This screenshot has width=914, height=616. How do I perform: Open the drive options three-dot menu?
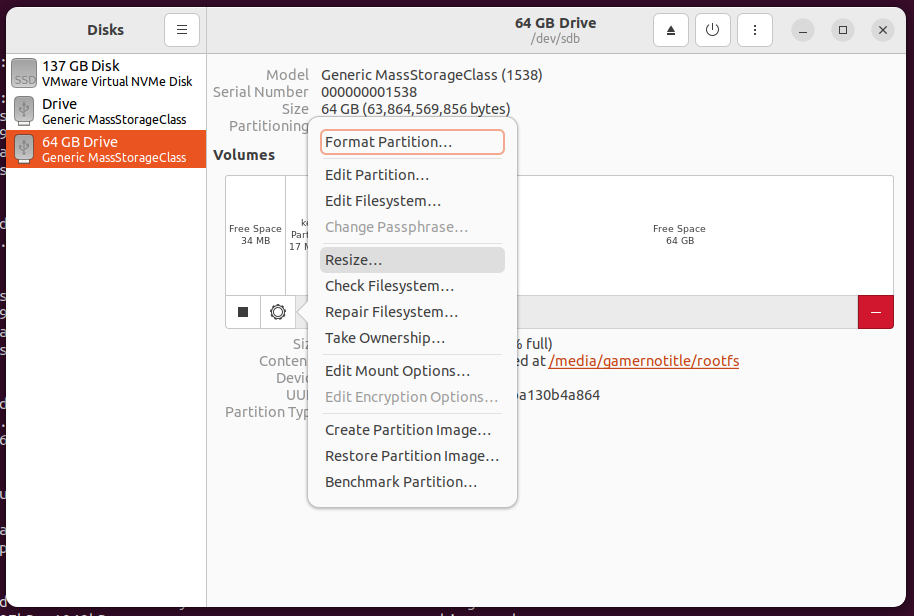click(x=753, y=30)
